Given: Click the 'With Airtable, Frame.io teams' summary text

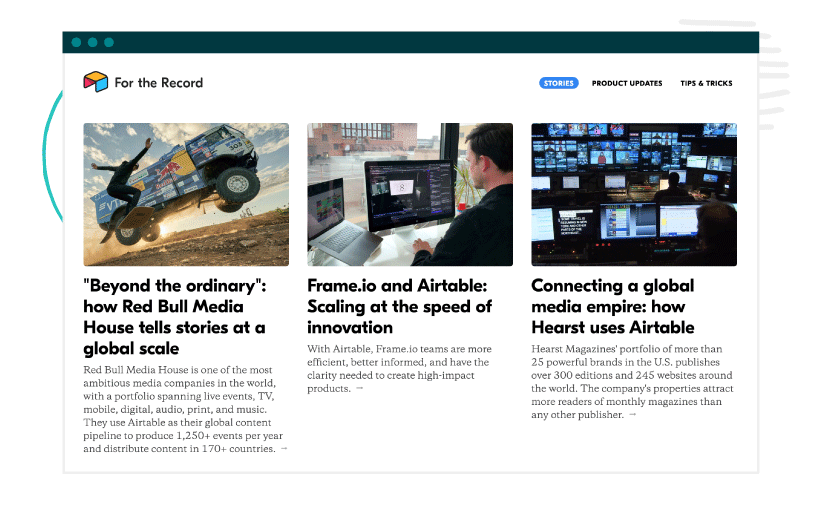Looking at the screenshot, I should (x=400, y=368).
